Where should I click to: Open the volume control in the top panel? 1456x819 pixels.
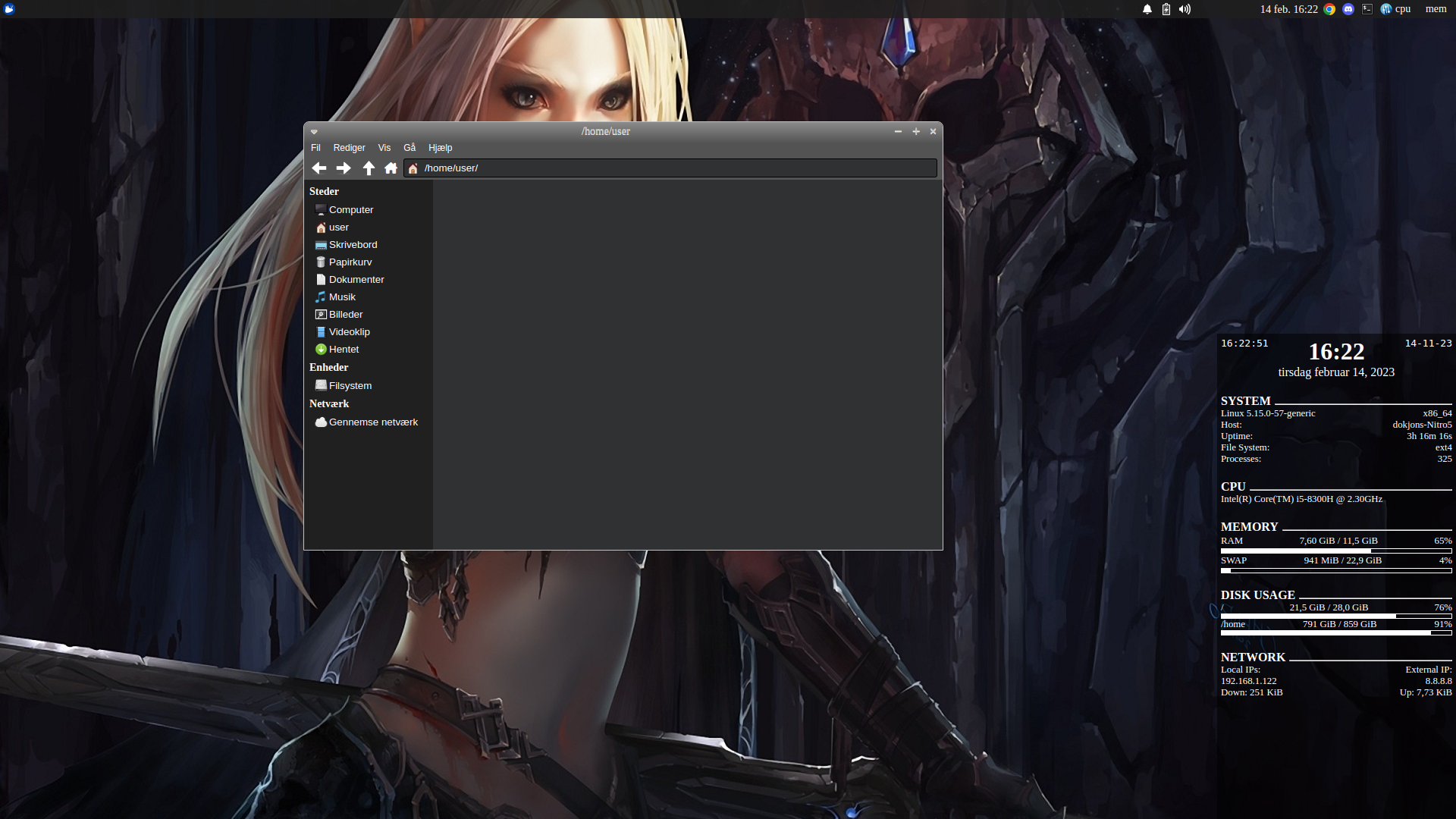[x=1185, y=9]
